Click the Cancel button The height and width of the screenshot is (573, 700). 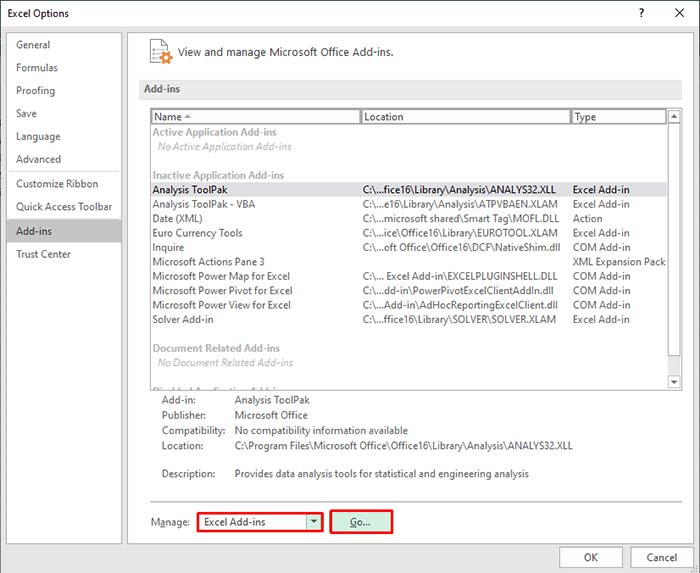click(x=662, y=557)
